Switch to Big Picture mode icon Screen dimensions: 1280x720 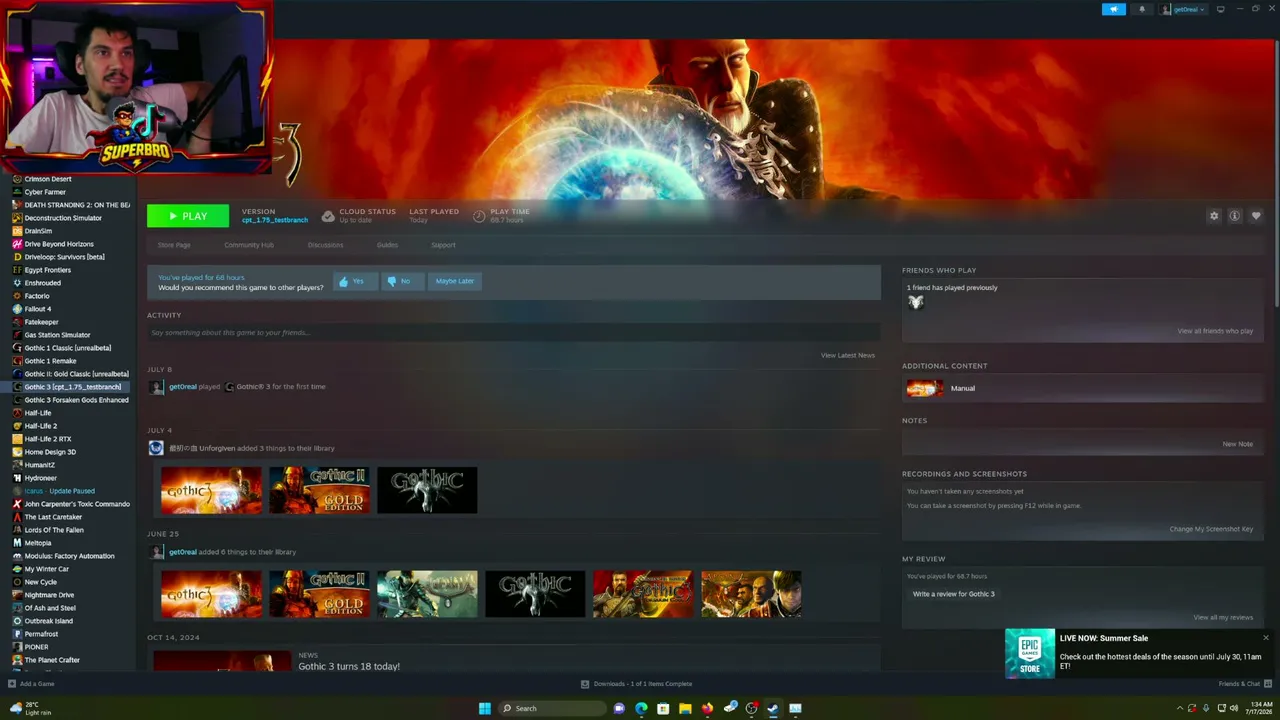[1220, 9]
